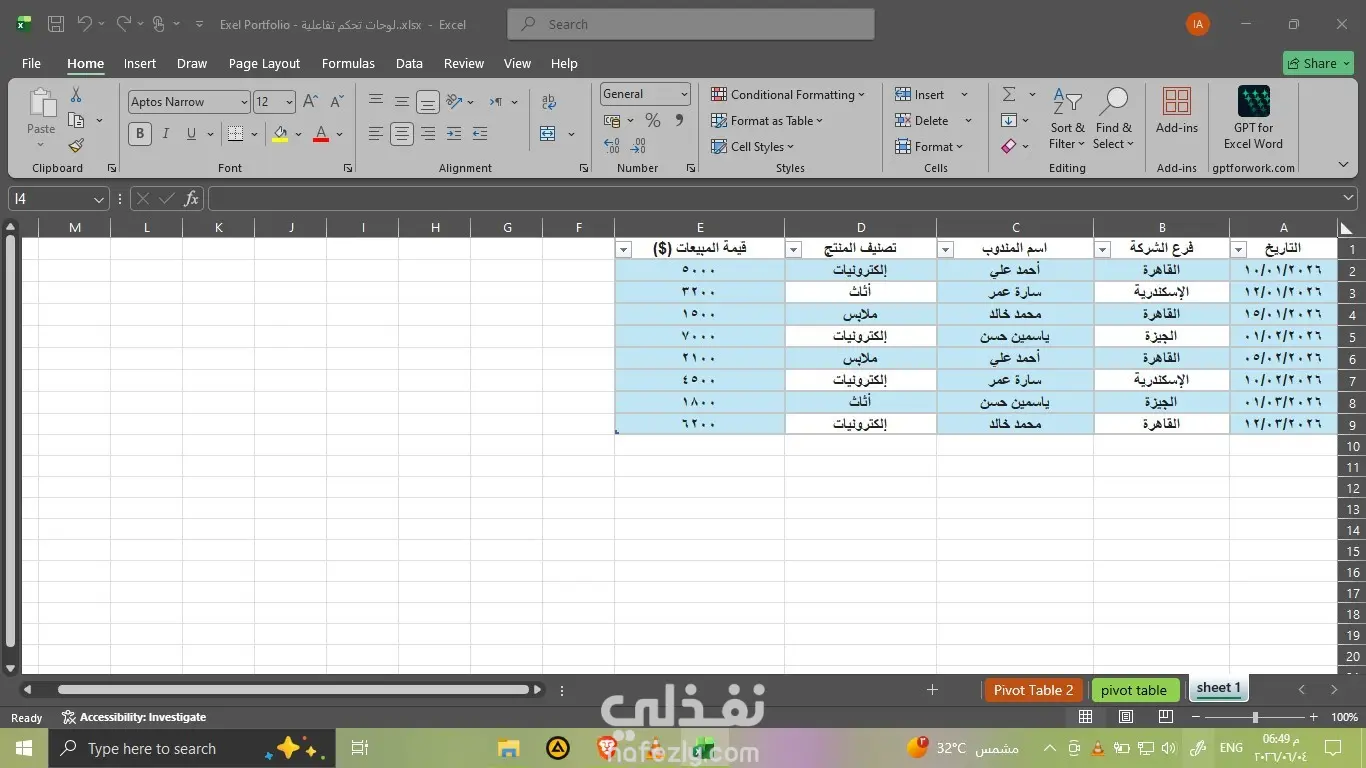This screenshot has height=768, width=1366.
Task: Click the Clear eraser icon
Action: (x=1009, y=146)
